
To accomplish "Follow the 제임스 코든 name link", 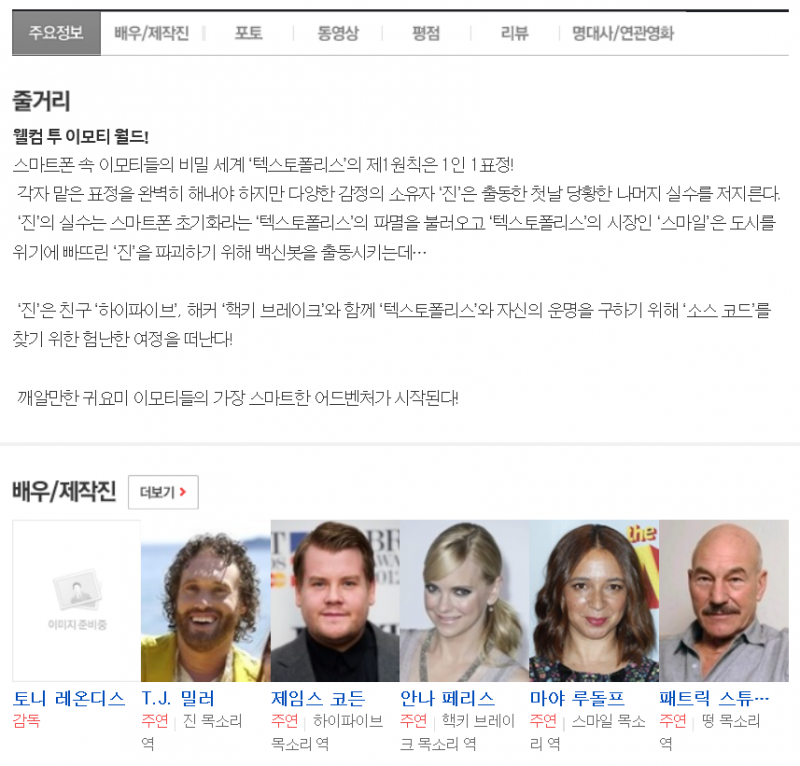I will [x=318, y=698].
